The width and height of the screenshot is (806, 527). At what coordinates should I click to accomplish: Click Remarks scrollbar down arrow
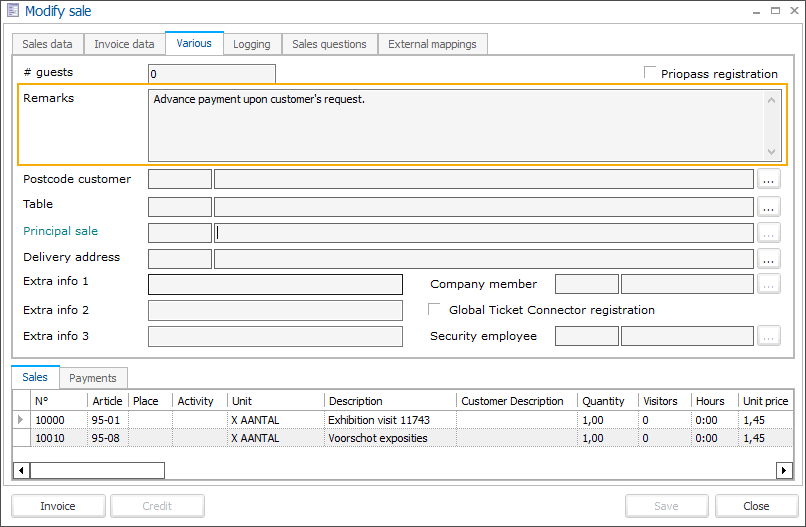[x=771, y=151]
